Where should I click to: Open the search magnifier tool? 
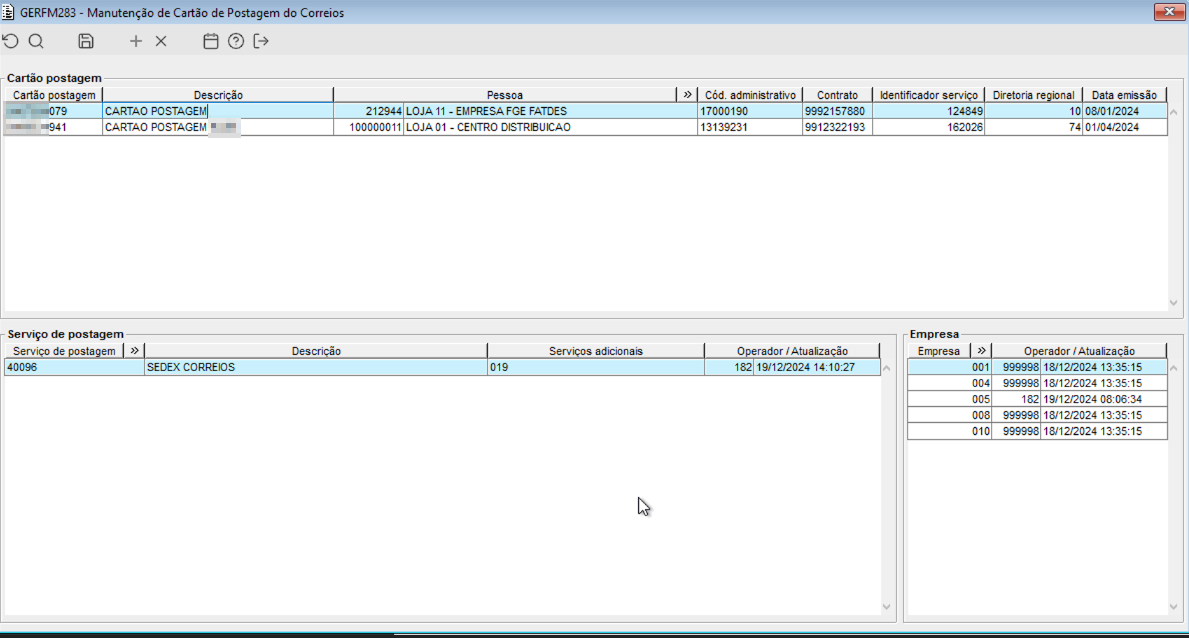pos(36,41)
